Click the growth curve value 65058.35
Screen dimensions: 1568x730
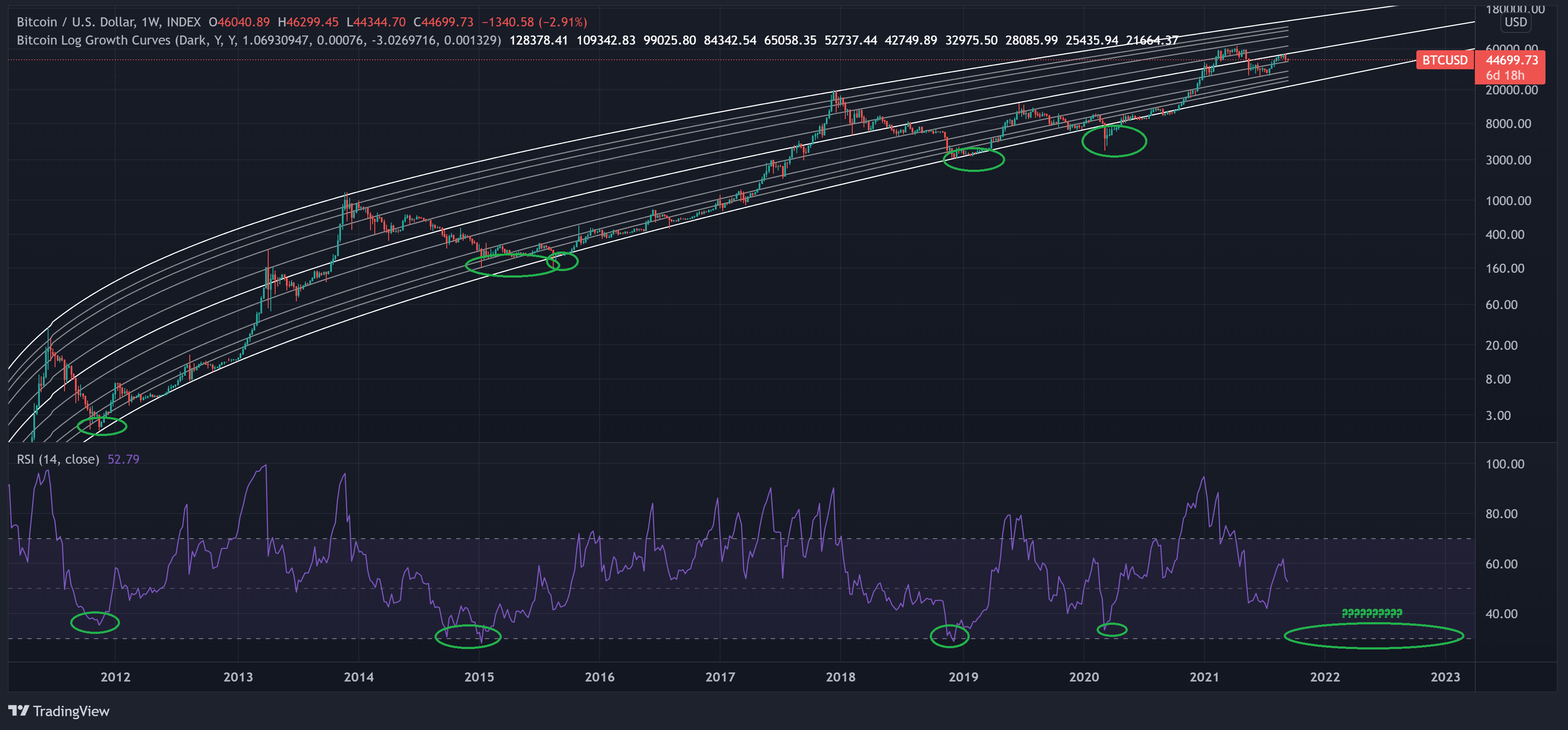790,40
